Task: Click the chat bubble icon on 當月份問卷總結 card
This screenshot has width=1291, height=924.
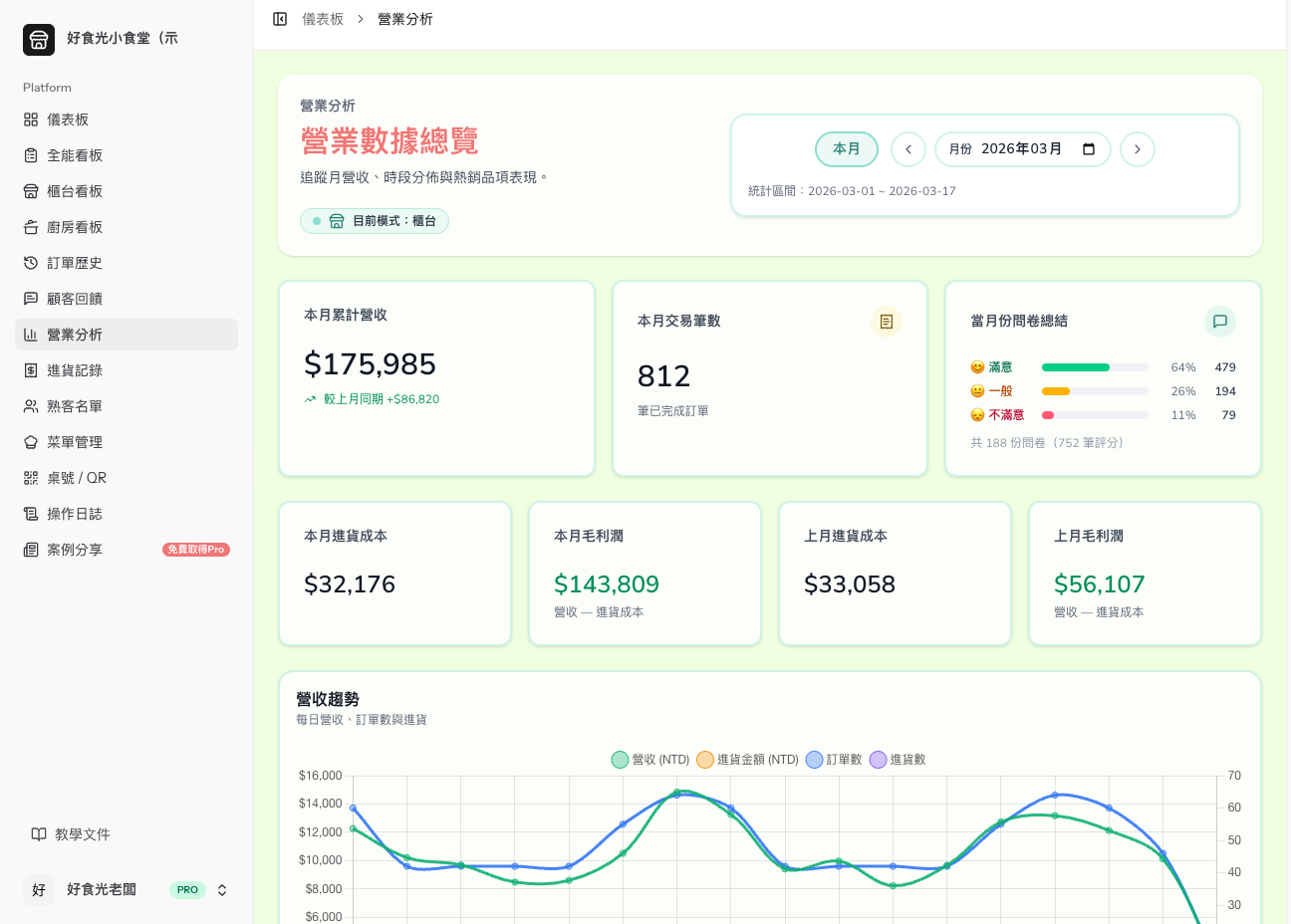Action: coord(1220,322)
